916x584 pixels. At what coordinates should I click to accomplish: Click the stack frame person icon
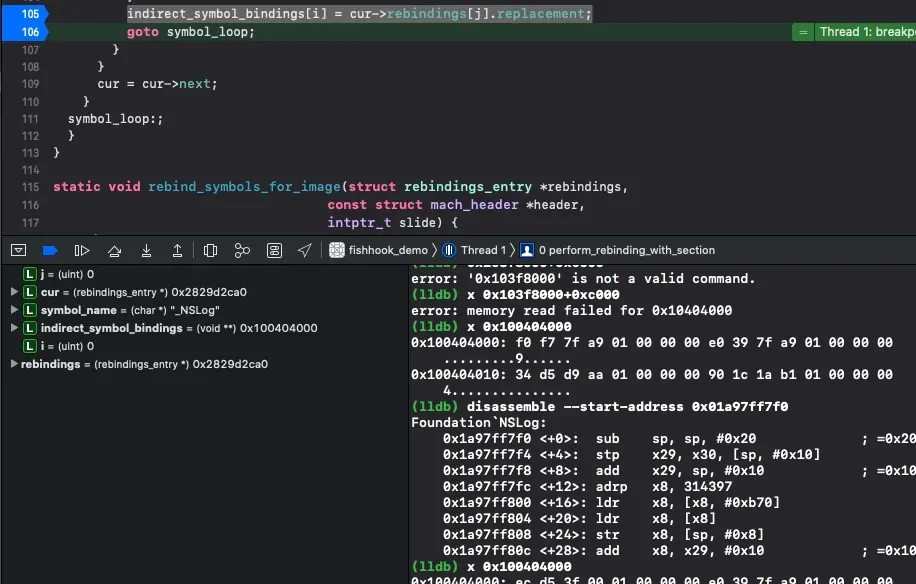pyautogui.click(x=526, y=251)
